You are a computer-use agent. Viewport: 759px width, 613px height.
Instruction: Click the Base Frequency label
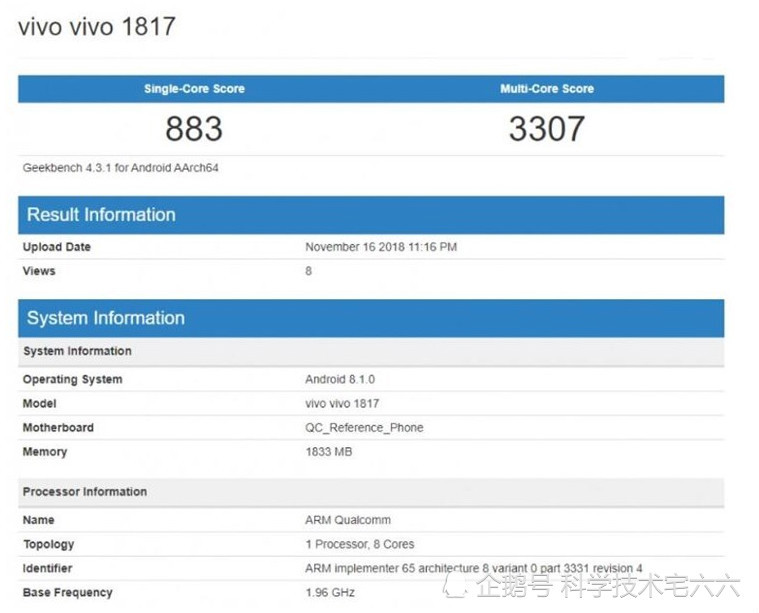click(67, 593)
